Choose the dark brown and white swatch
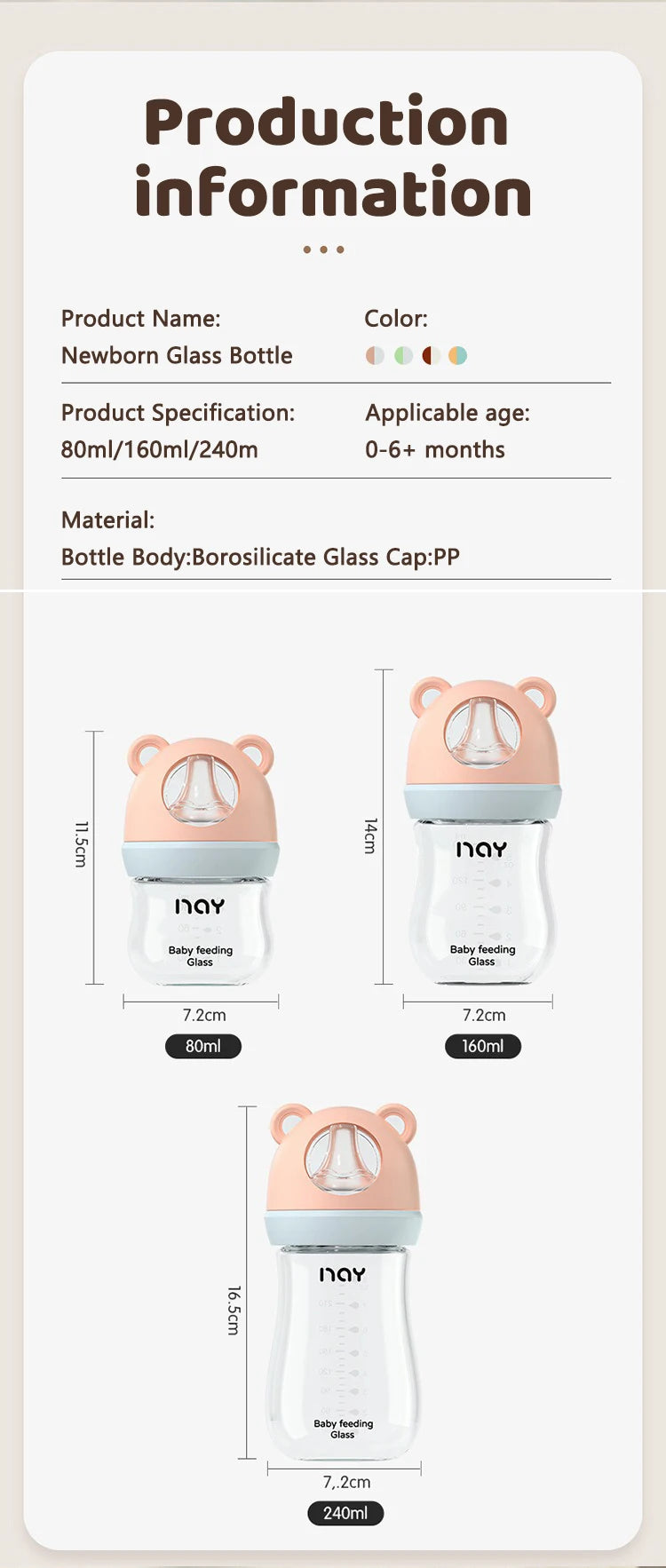The width and height of the screenshot is (666, 1568). click(x=431, y=356)
